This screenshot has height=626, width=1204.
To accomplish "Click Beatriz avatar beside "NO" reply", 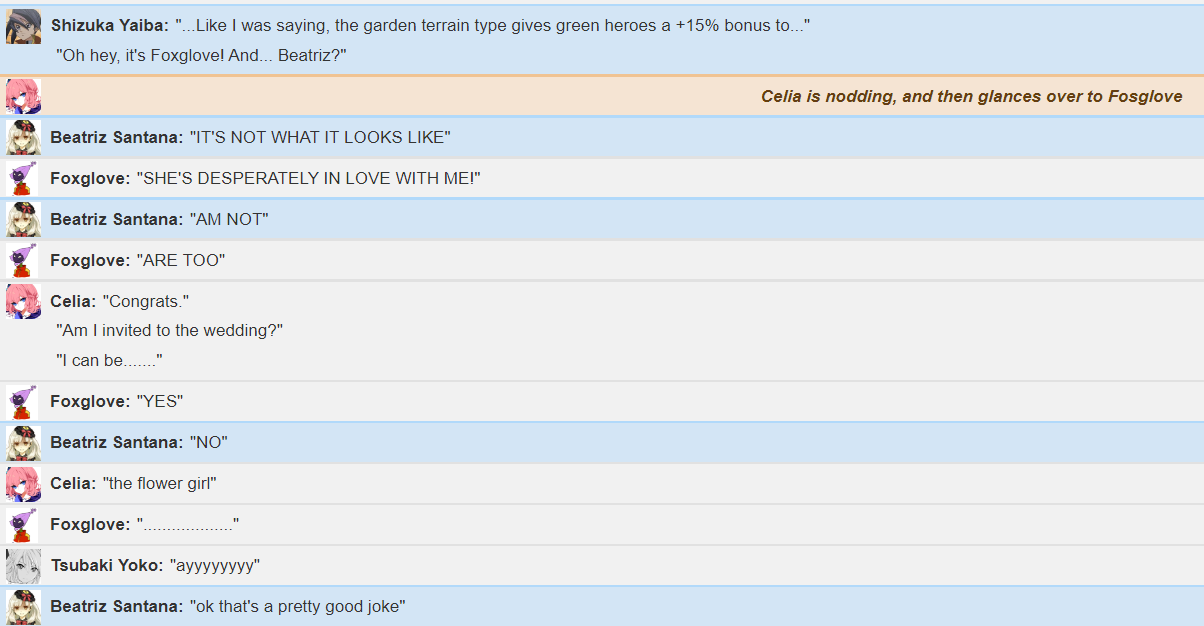I will (x=23, y=442).
